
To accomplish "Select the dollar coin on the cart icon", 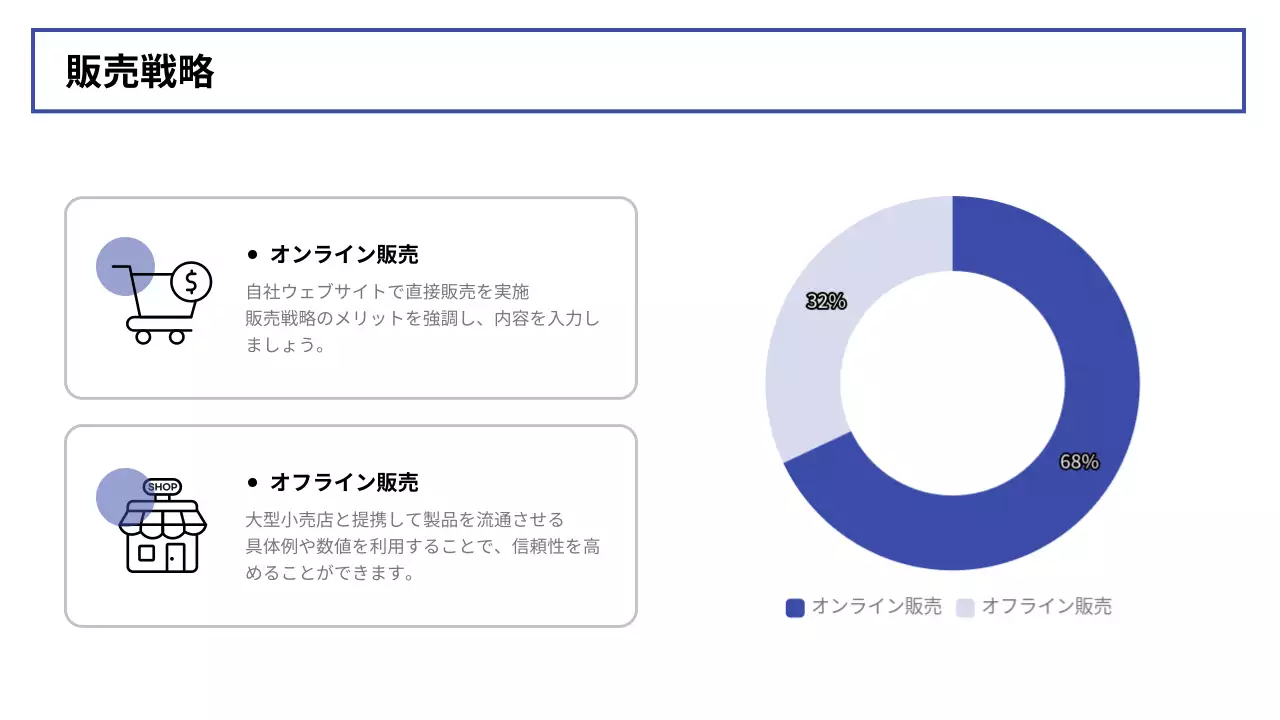I will (191, 282).
